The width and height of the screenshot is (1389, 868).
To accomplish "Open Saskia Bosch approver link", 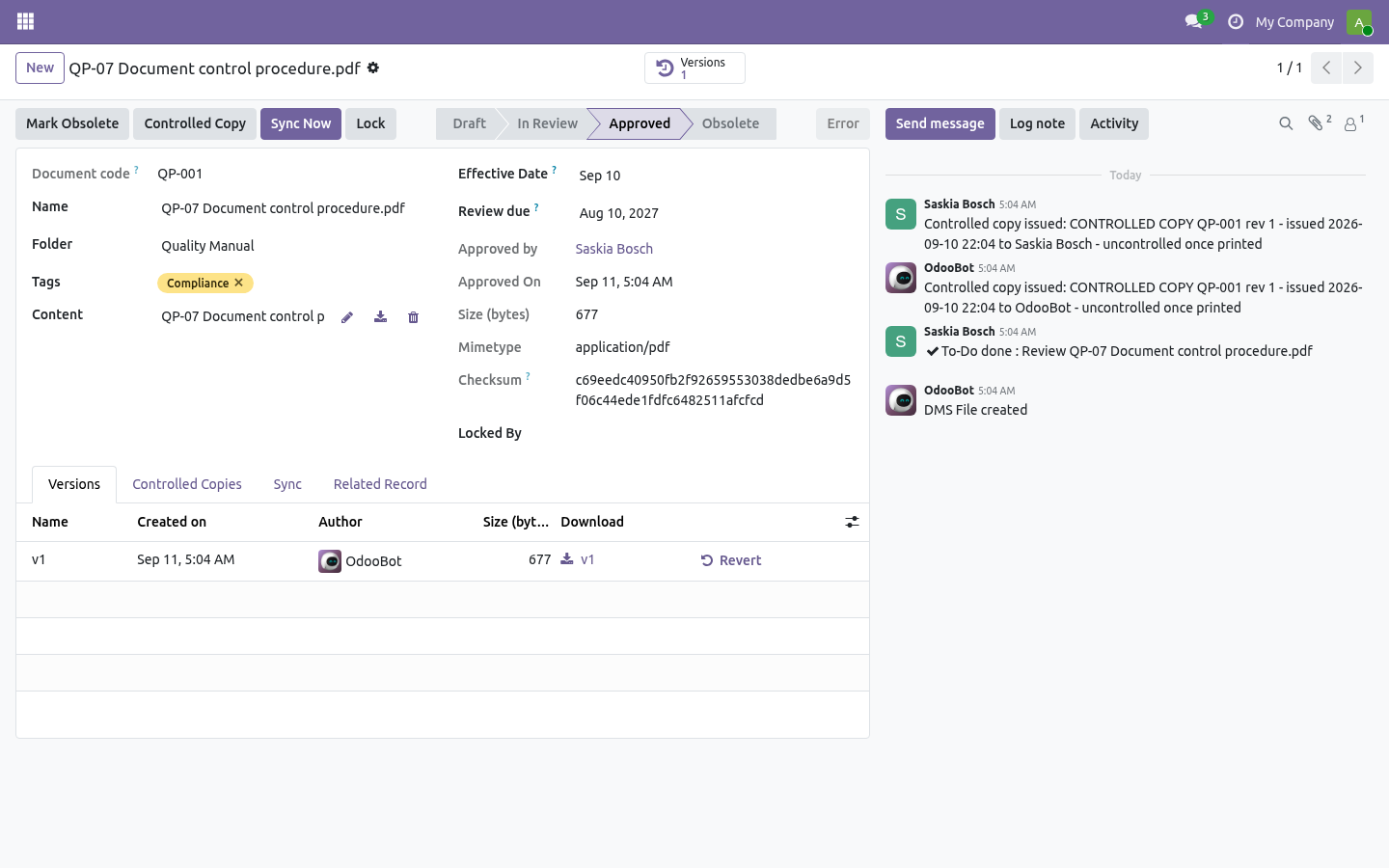I will click(614, 249).
